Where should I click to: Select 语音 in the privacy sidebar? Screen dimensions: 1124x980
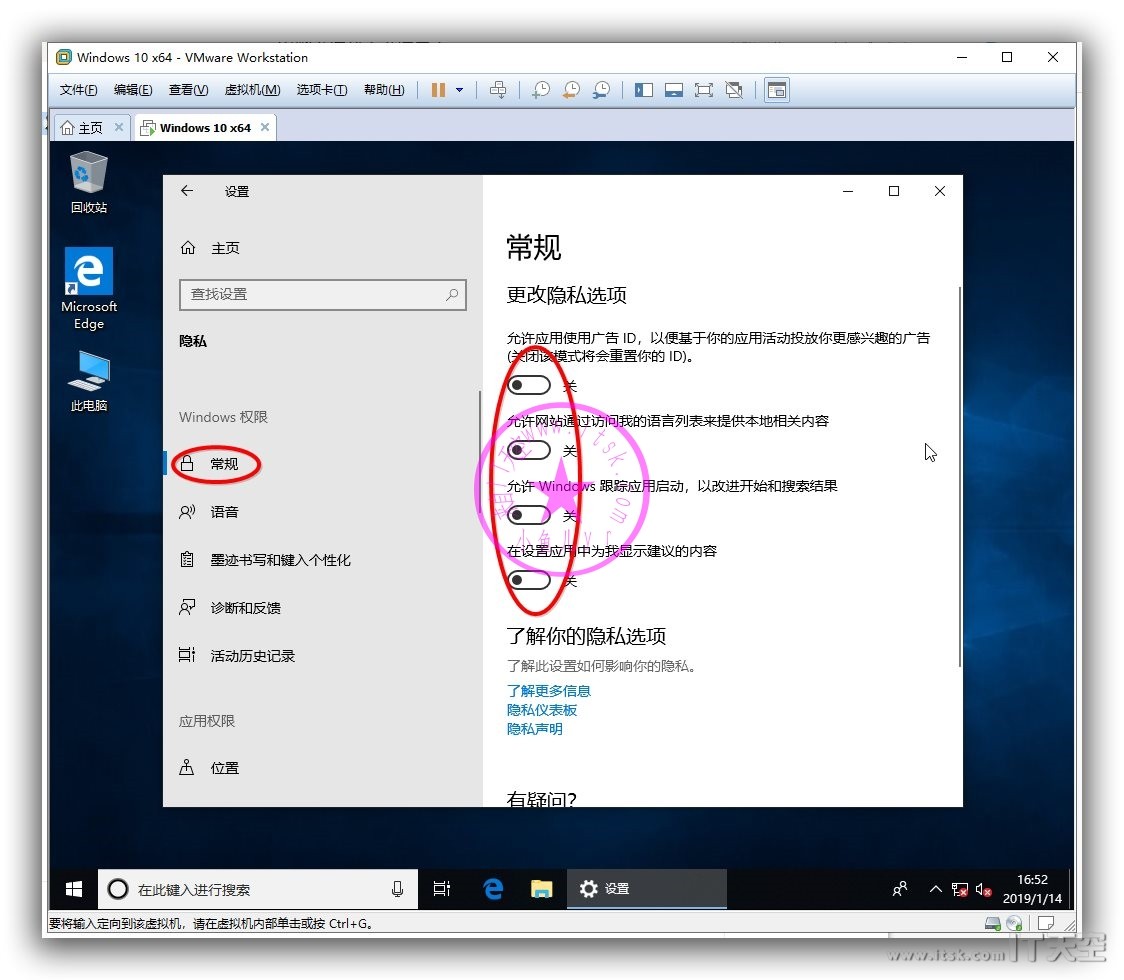pyautogui.click(x=321, y=512)
